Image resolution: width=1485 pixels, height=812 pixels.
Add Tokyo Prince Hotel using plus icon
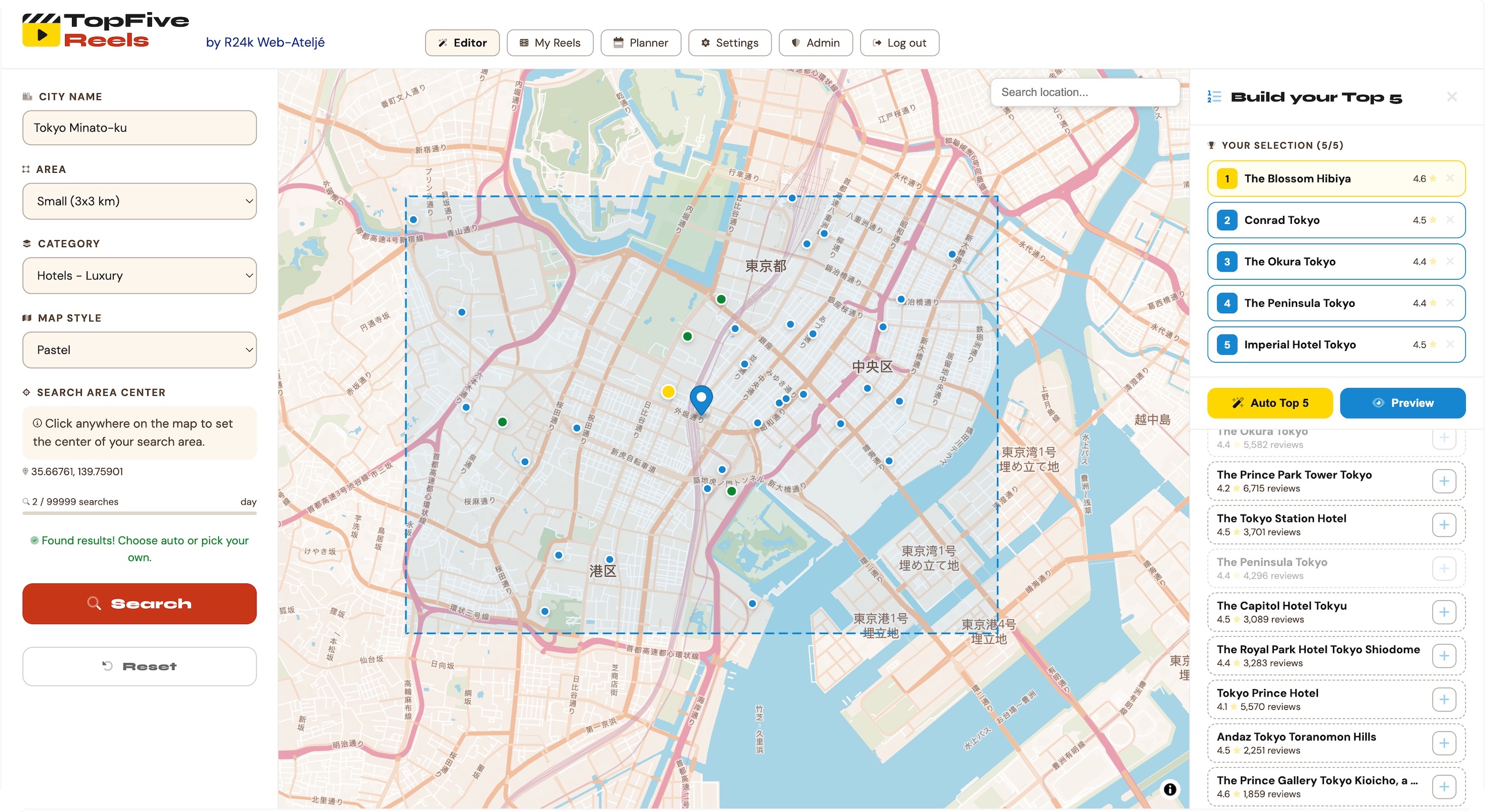tap(1444, 699)
